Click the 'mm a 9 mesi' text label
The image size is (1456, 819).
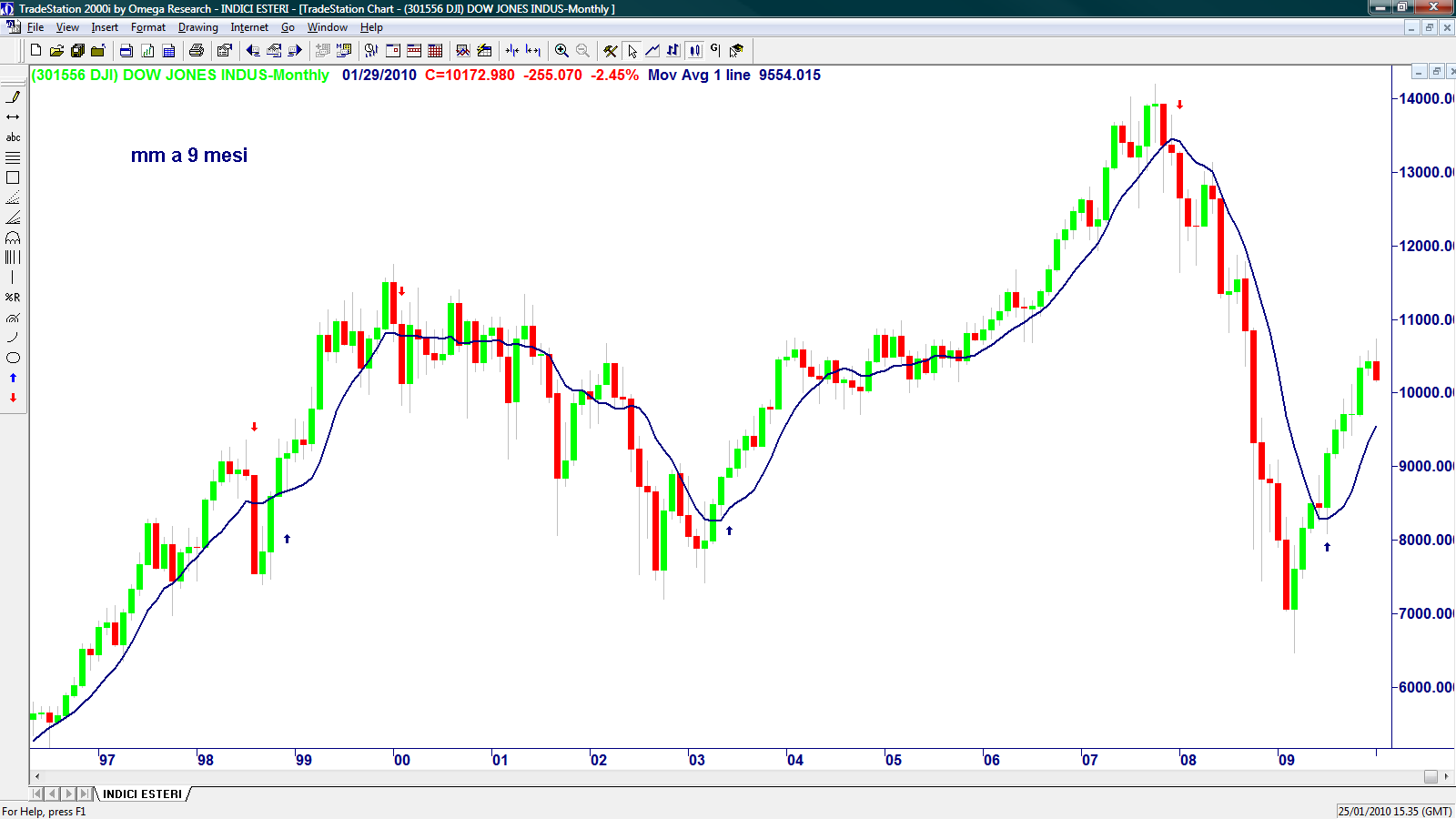[x=189, y=156]
